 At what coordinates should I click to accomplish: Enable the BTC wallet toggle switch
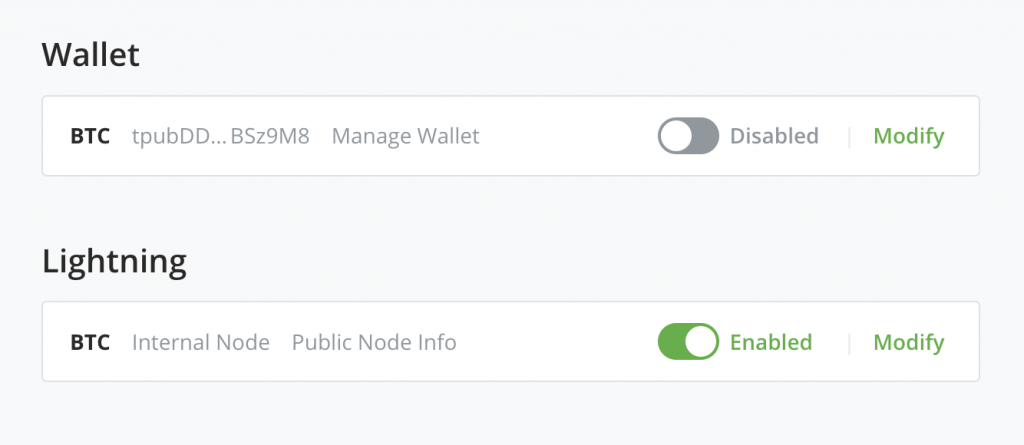coord(688,136)
